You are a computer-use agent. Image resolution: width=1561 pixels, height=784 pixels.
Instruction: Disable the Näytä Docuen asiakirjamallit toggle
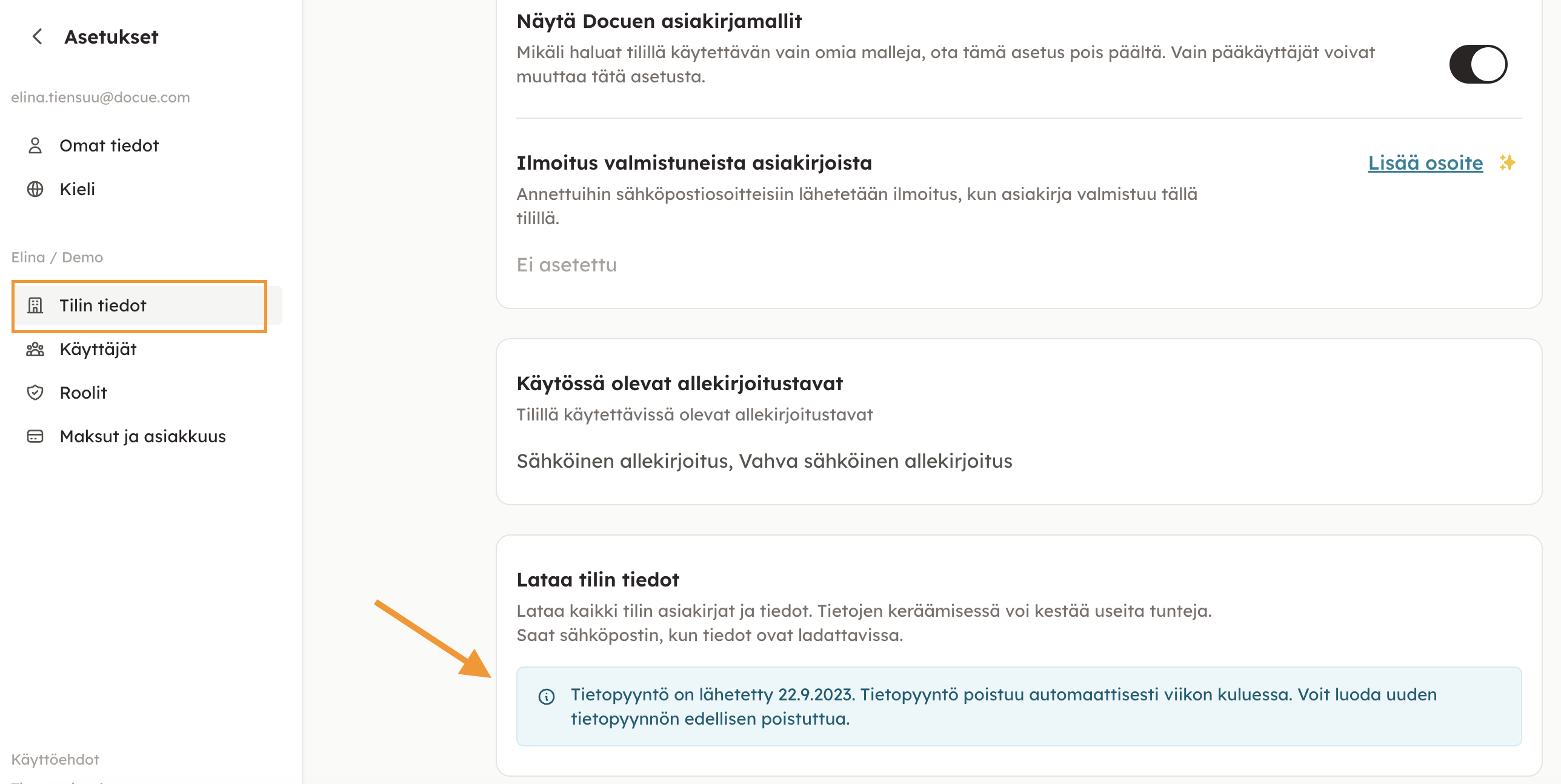pos(1477,64)
